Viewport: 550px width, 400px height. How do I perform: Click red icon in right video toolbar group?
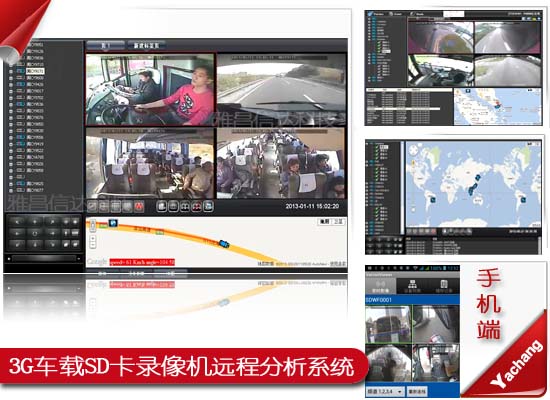196,206
